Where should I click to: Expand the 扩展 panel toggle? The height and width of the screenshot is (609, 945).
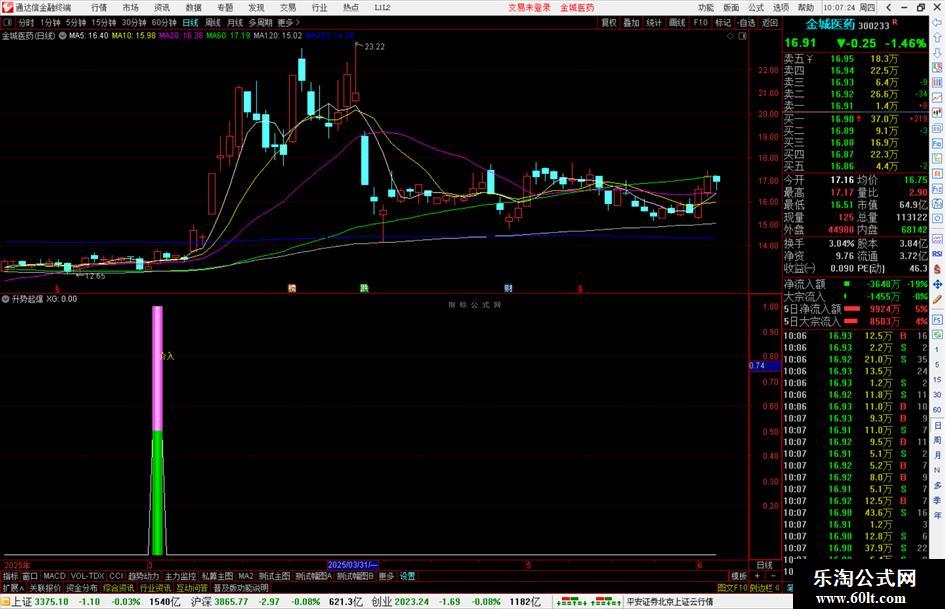pyautogui.click(x=13, y=588)
